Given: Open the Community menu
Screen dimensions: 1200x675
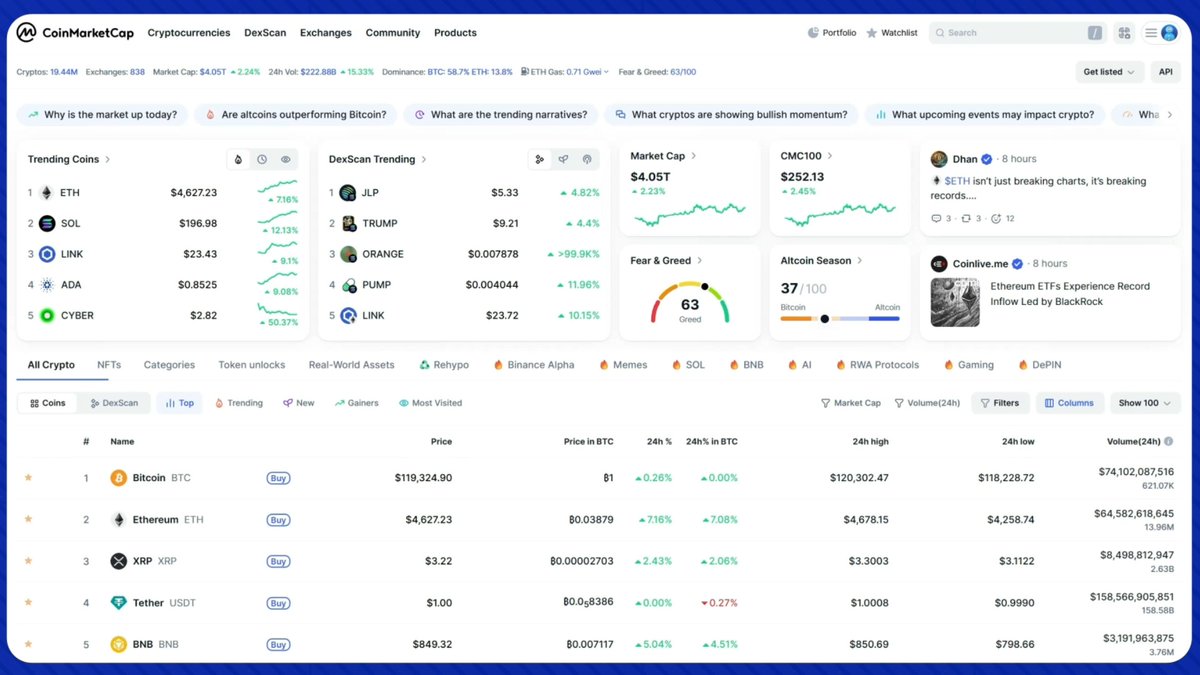Looking at the screenshot, I should [x=393, y=33].
